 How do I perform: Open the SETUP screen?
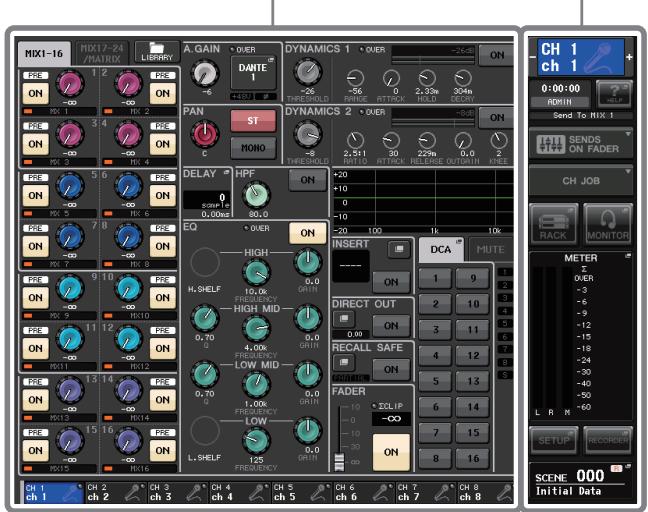point(553,441)
